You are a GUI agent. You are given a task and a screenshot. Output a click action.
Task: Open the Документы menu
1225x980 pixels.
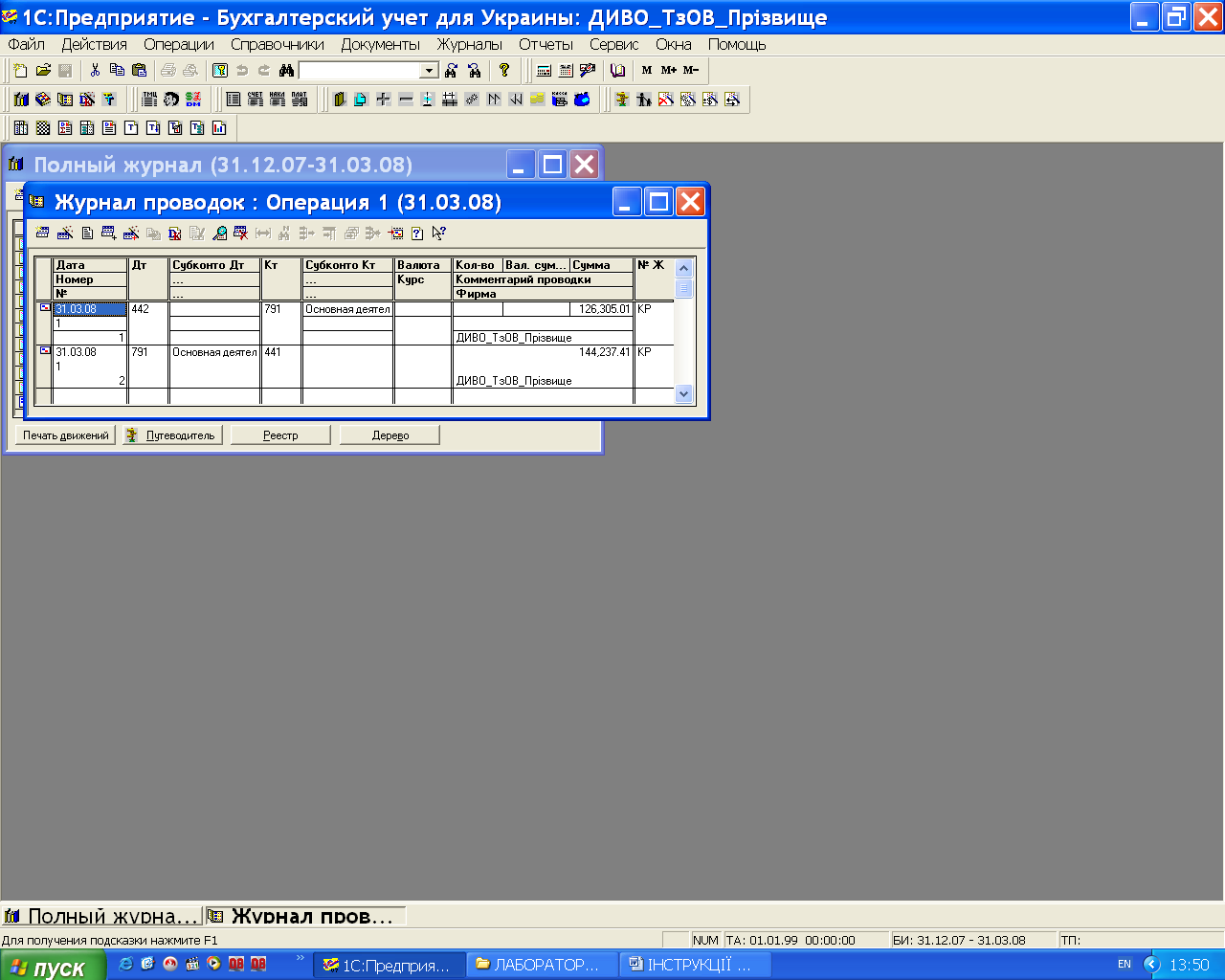[x=380, y=44]
